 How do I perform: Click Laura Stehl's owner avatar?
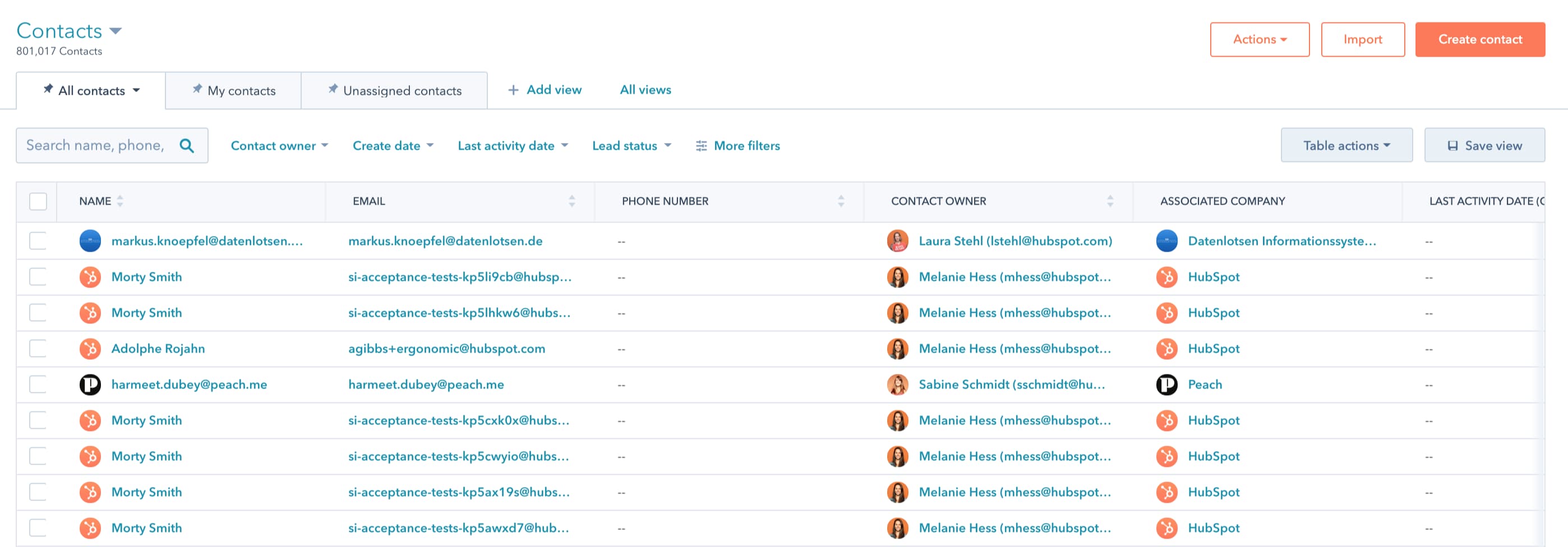tap(897, 241)
